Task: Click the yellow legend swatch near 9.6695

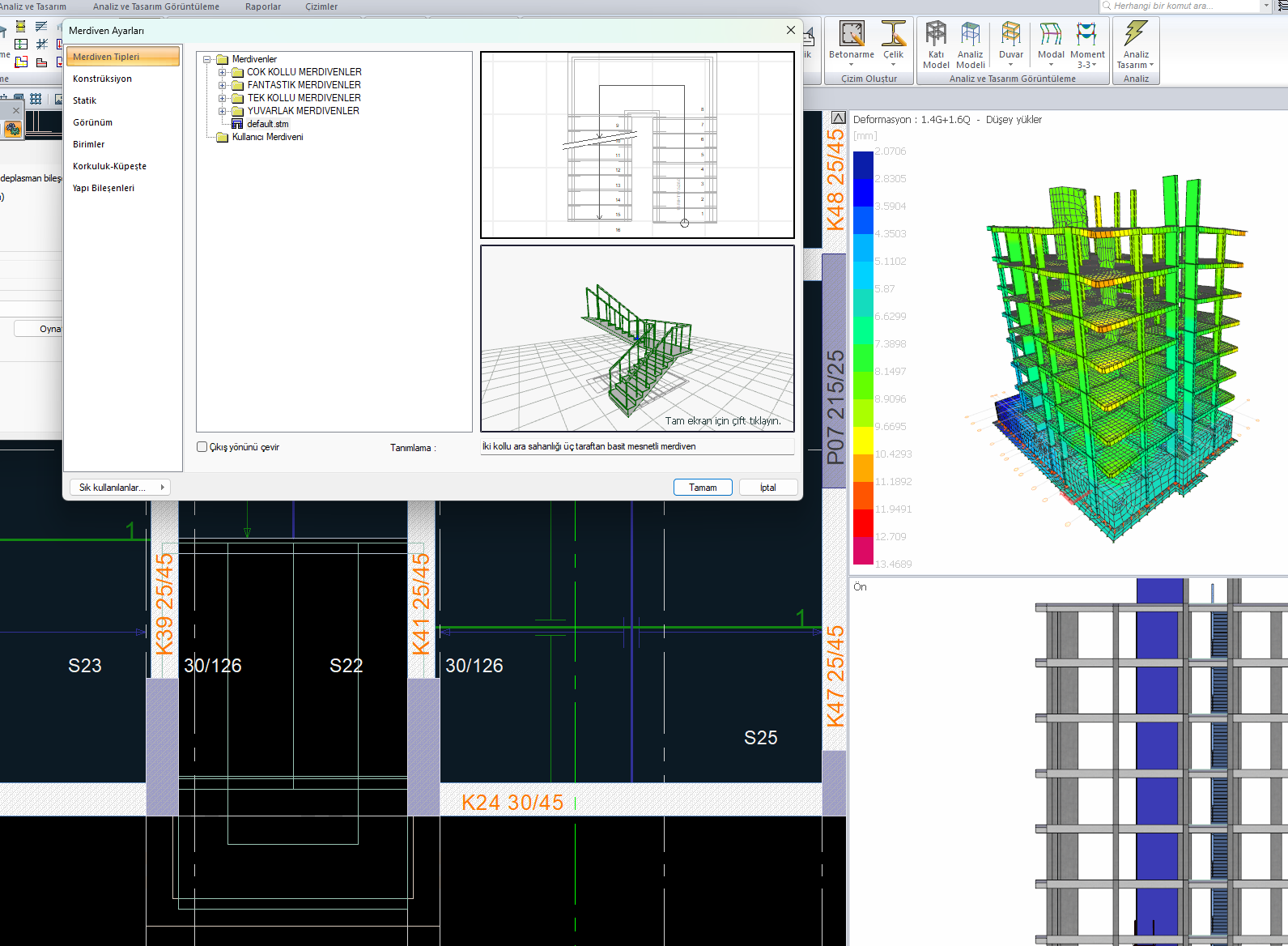Action: point(863,440)
